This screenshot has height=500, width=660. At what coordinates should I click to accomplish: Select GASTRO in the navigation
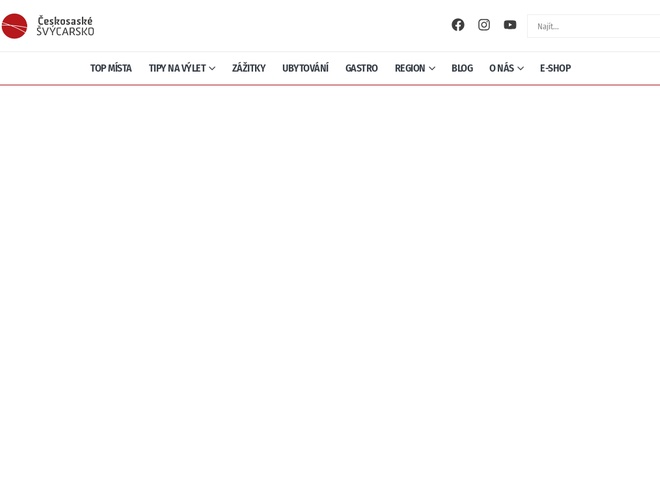click(361, 68)
